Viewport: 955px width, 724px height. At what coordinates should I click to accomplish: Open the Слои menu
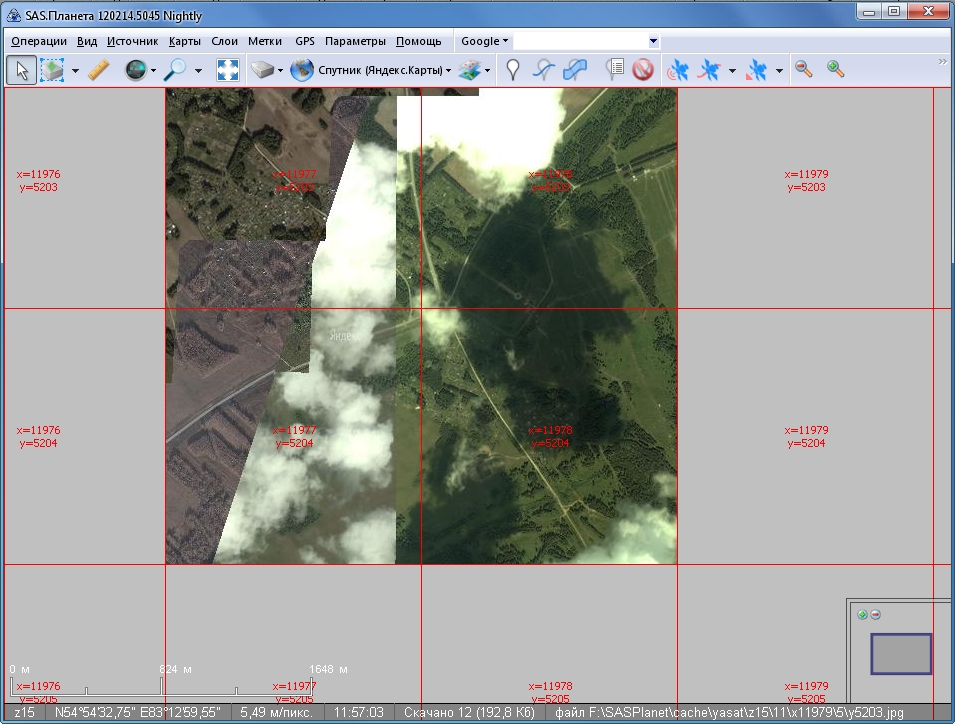pos(225,41)
